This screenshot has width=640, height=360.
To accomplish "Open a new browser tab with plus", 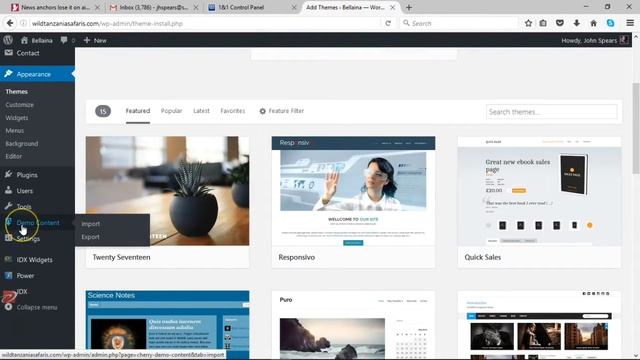I will pyautogui.click(x=409, y=7).
